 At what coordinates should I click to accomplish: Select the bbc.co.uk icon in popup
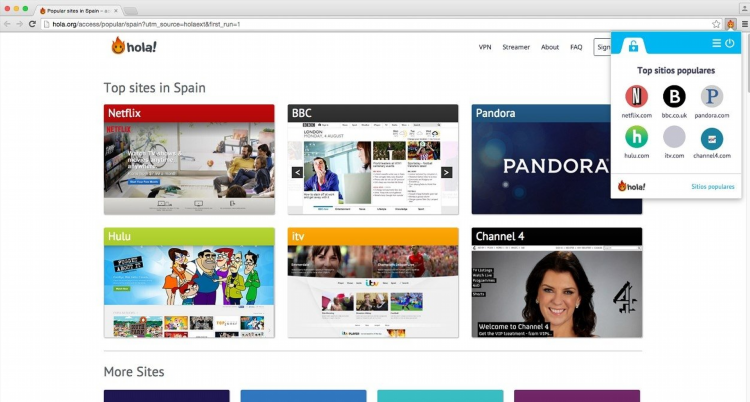[x=674, y=96]
